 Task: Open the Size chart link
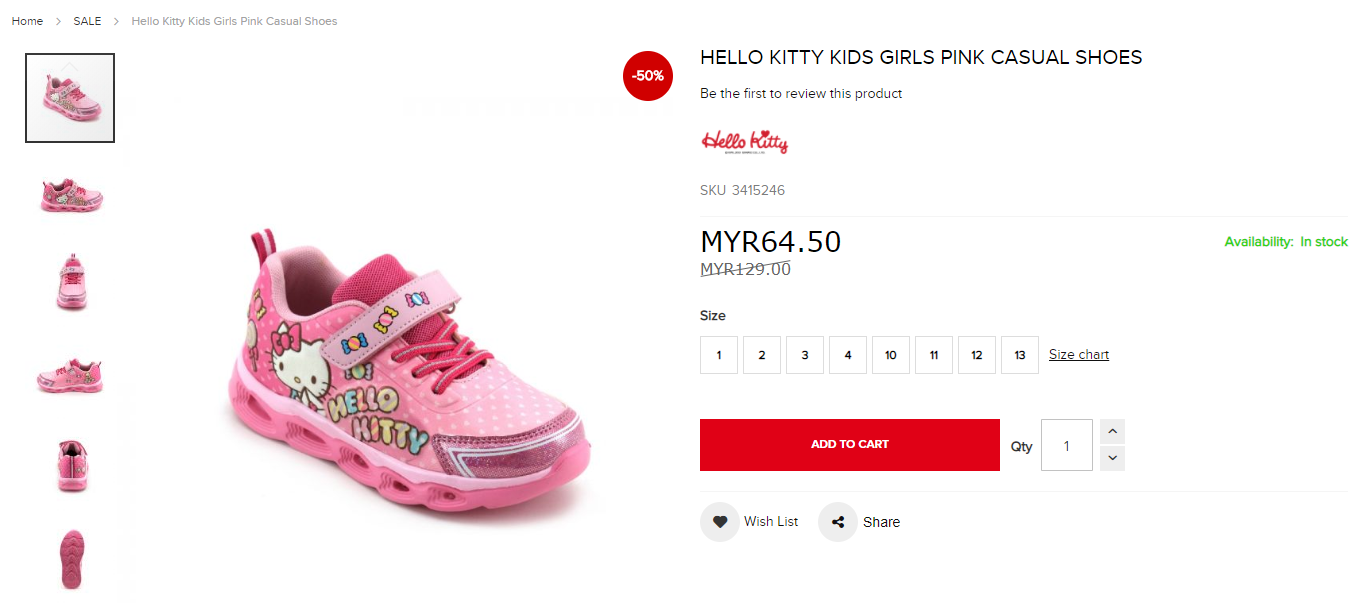(1078, 355)
